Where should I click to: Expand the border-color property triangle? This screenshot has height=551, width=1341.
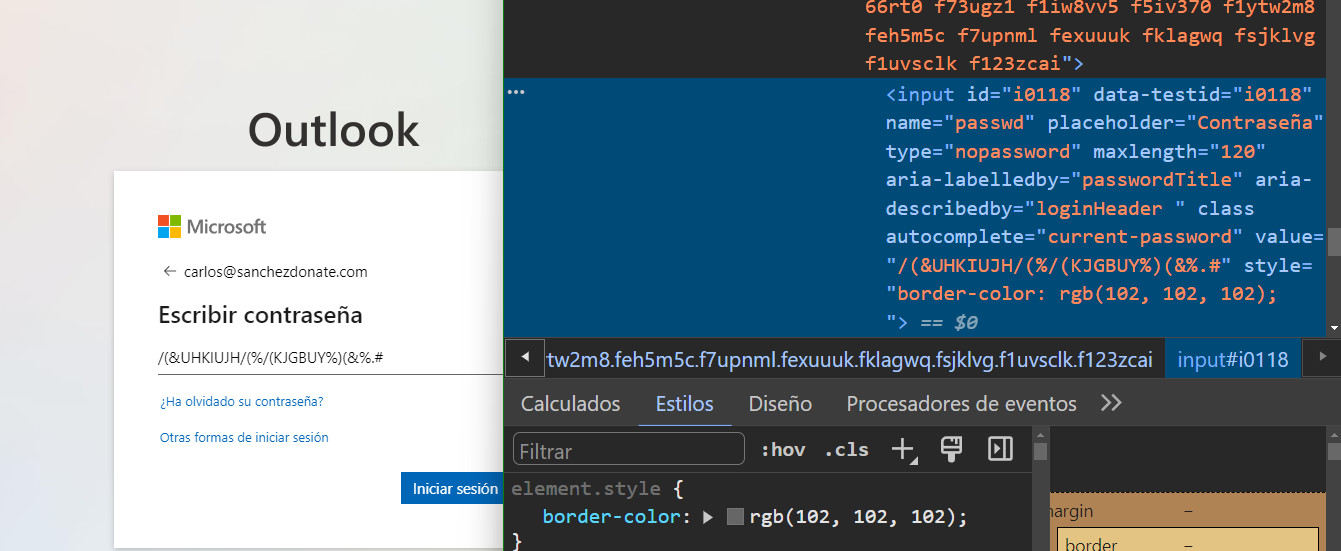(708, 517)
